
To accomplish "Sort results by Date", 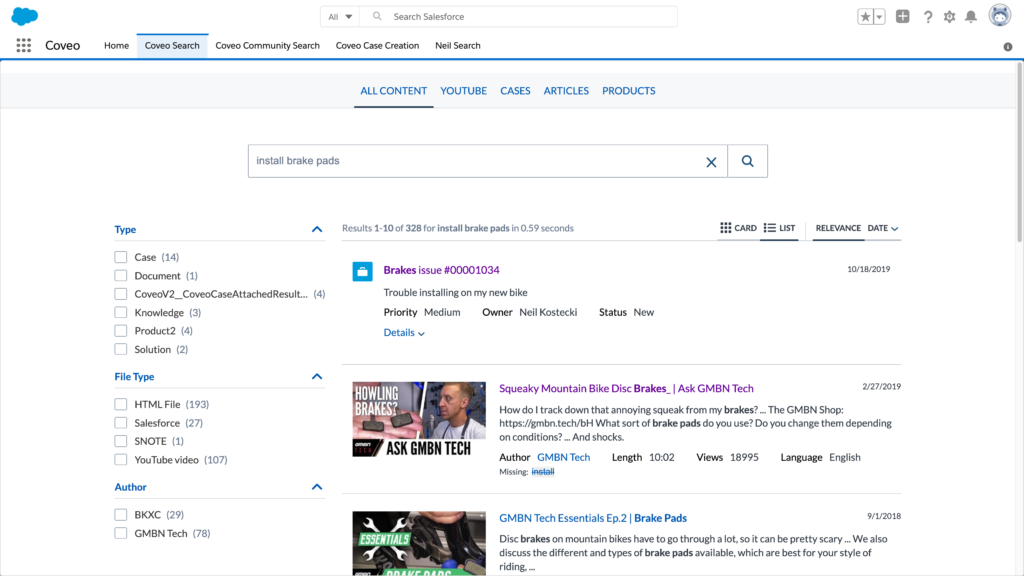I will coord(882,228).
